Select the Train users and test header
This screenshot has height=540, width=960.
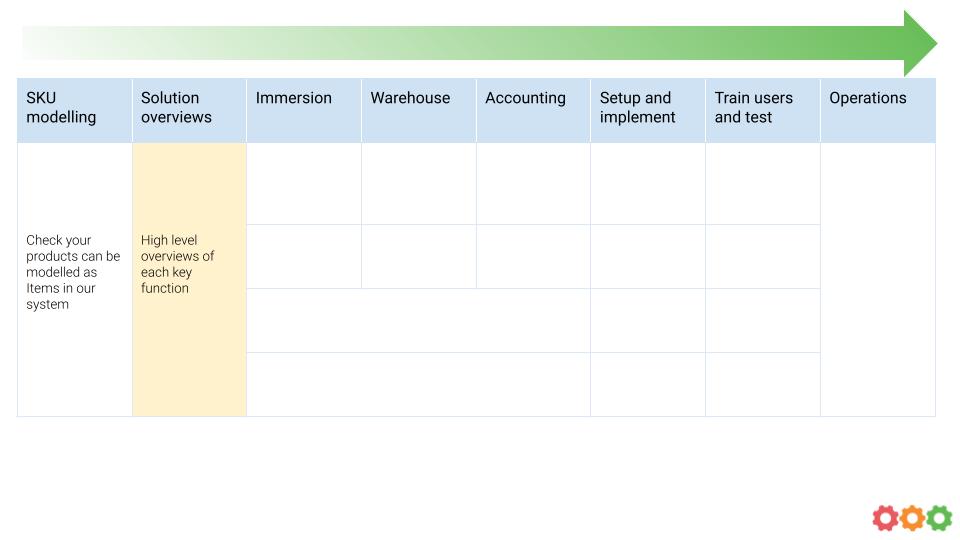[x=763, y=111]
